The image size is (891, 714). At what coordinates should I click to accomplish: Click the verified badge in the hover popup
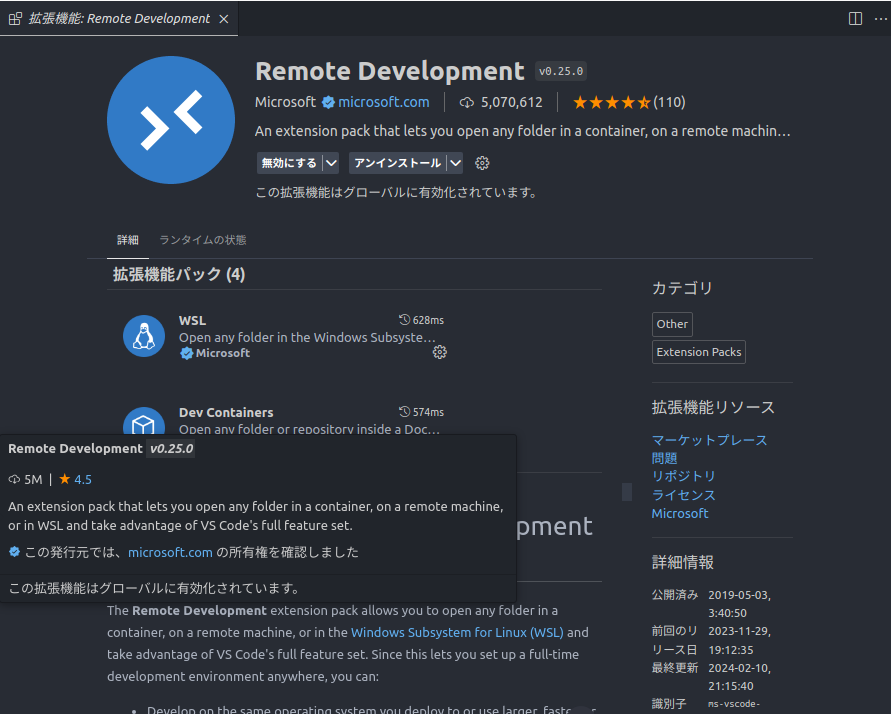(x=15, y=552)
